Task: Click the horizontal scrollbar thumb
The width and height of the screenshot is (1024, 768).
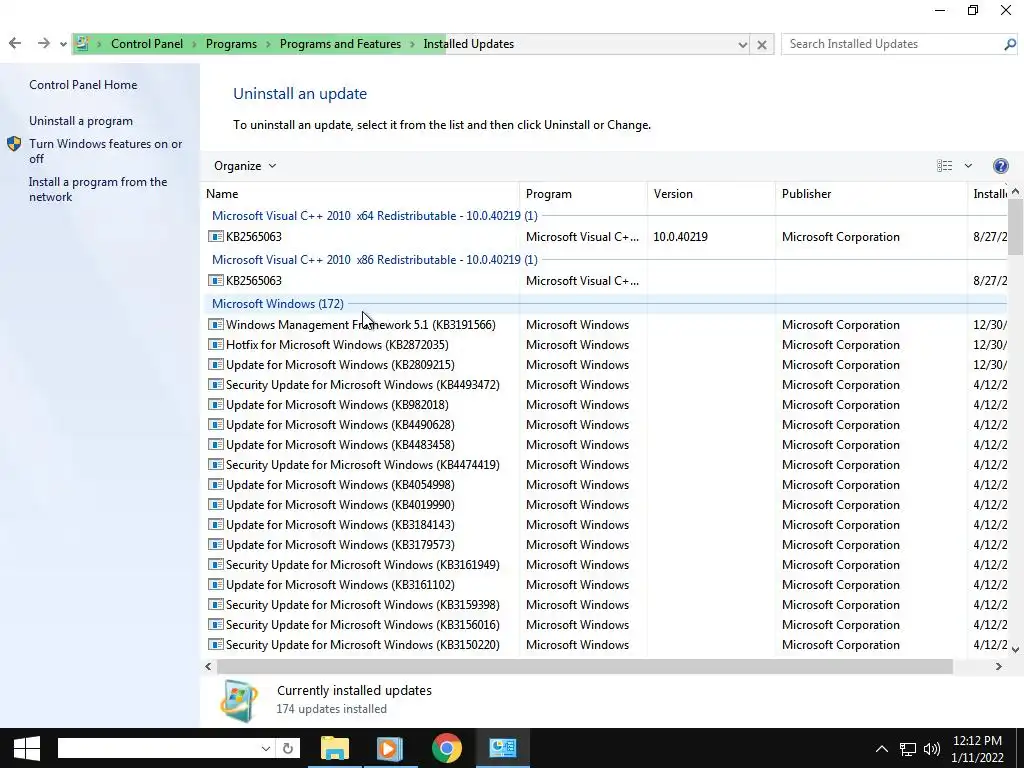Action: [x=584, y=666]
